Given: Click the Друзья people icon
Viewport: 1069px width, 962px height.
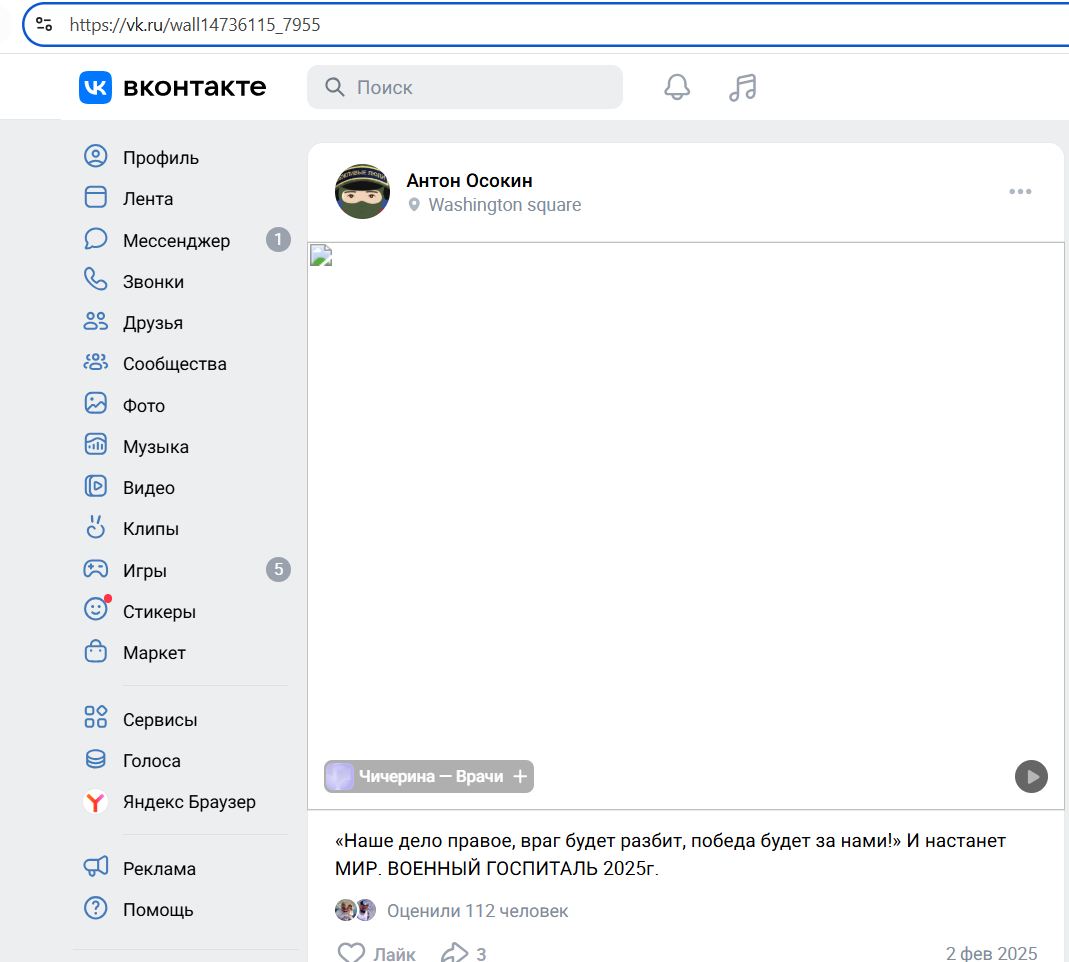Looking at the screenshot, I should coord(95,322).
